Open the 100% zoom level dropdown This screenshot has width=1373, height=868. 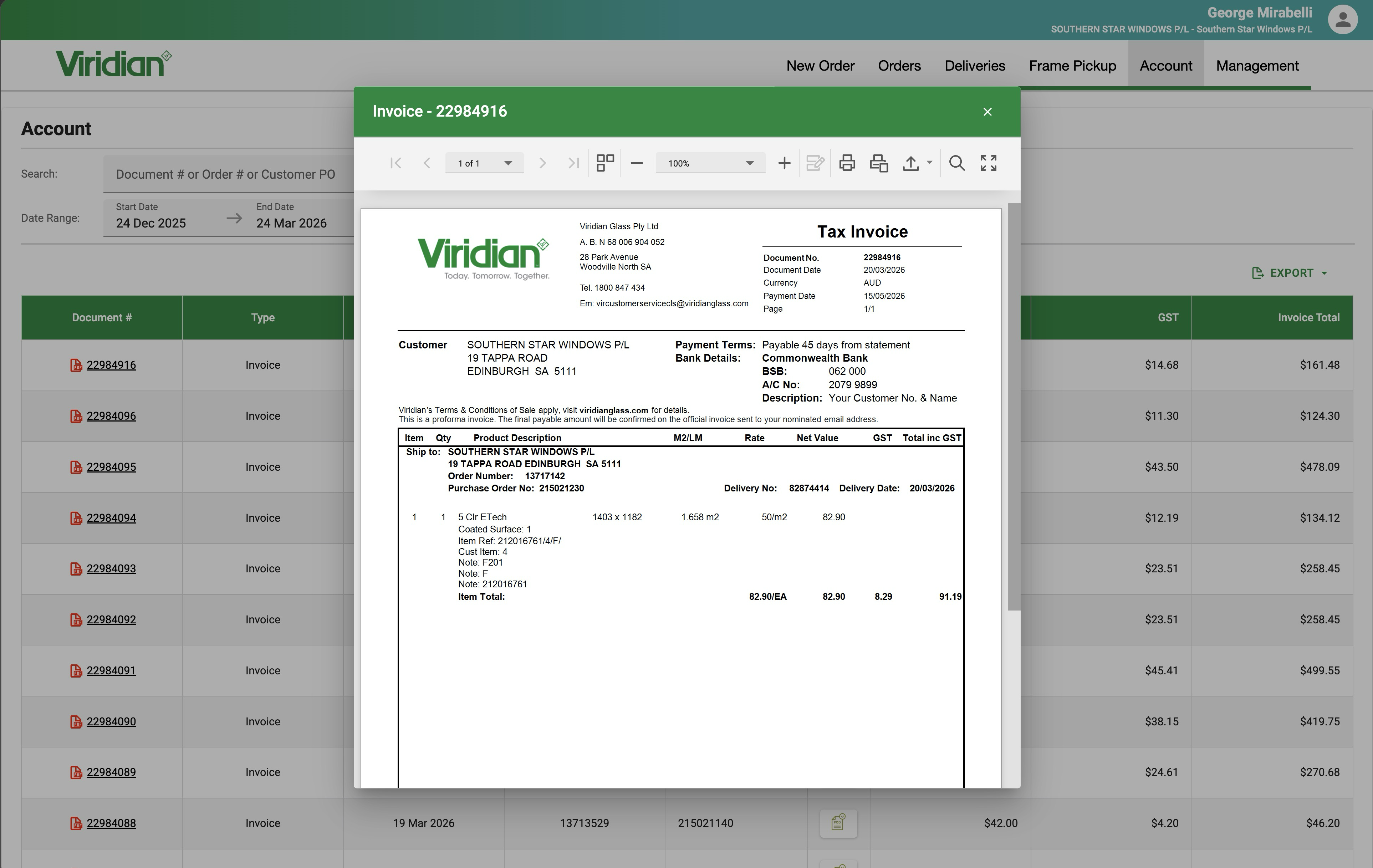point(710,164)
